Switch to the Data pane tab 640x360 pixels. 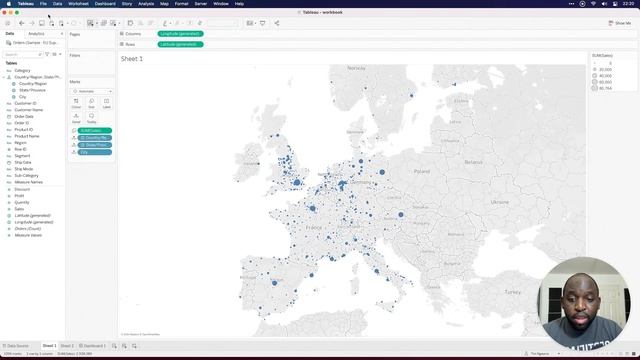pos(9,34)
